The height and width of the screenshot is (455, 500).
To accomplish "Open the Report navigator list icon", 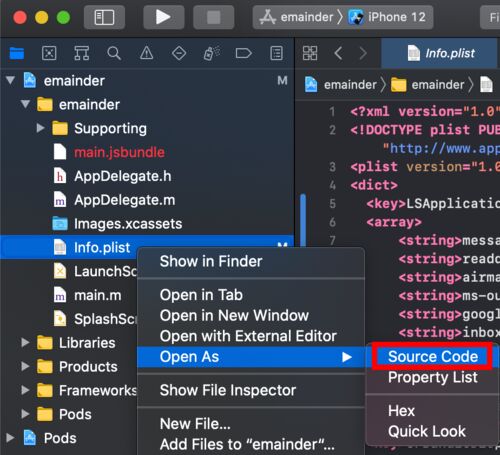I will coord(276,53).
